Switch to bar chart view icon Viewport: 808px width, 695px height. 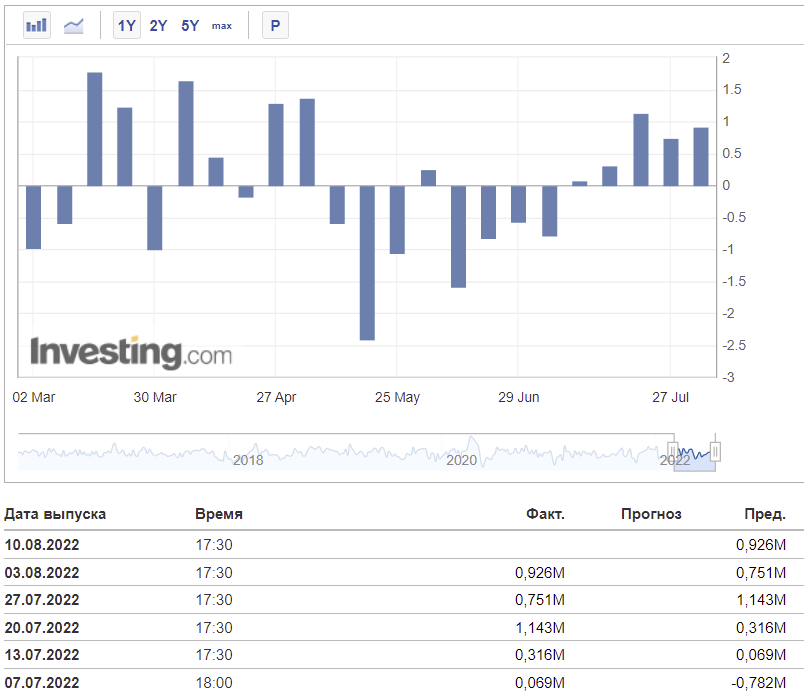tap(37, 25)
